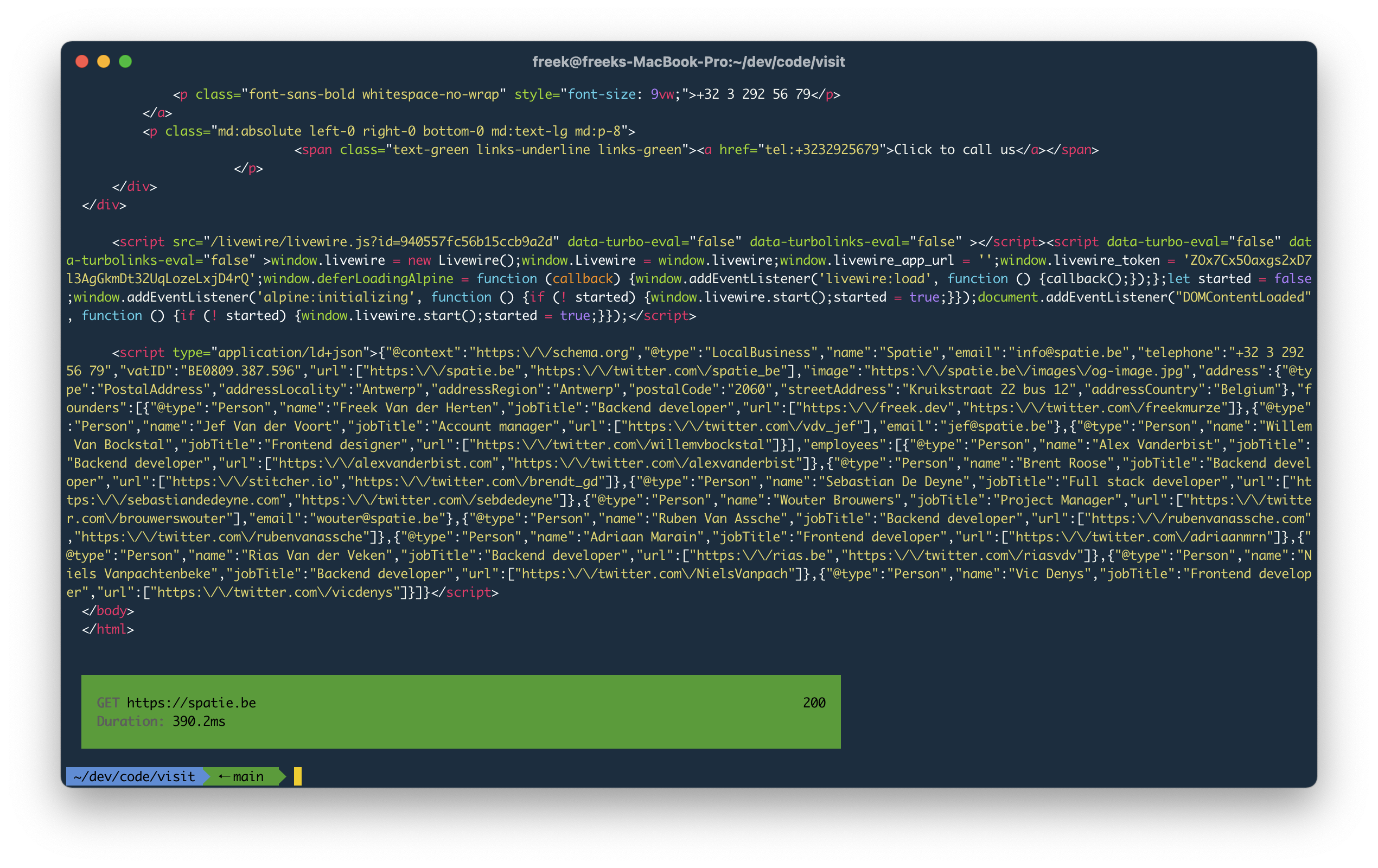Click the green fullscreen window button
The image size is (1378, 868).
125,62
